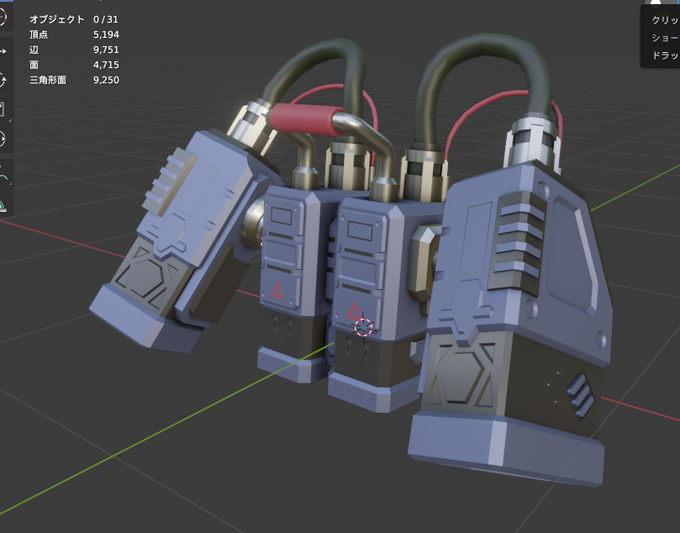
Task: Click the 5,194 vertex count value
Action: pyautogui.click(x=106, y=35)
